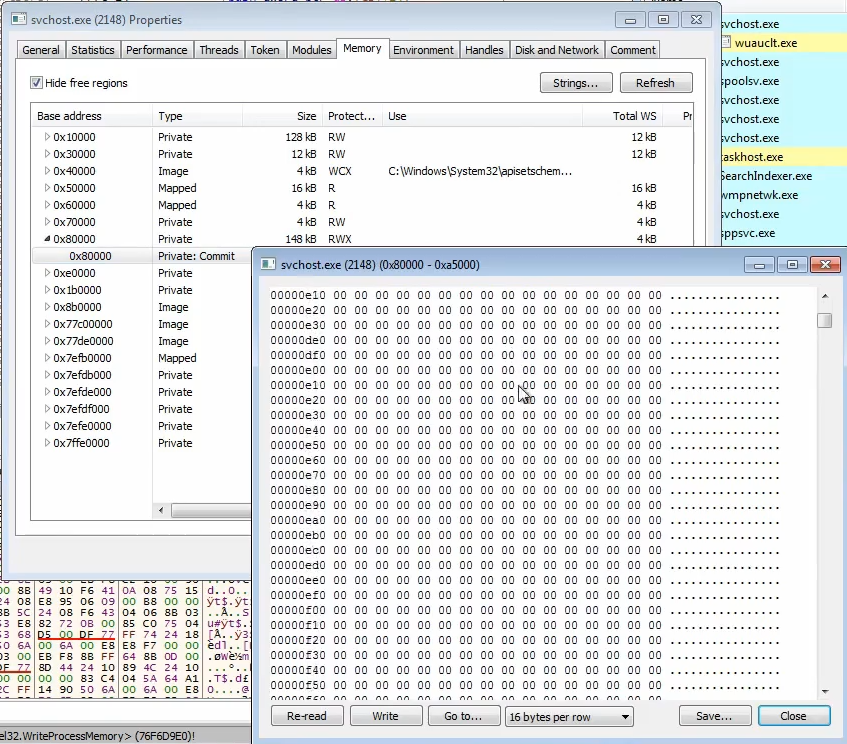Maximize the hex viewer window

(791, 264)
